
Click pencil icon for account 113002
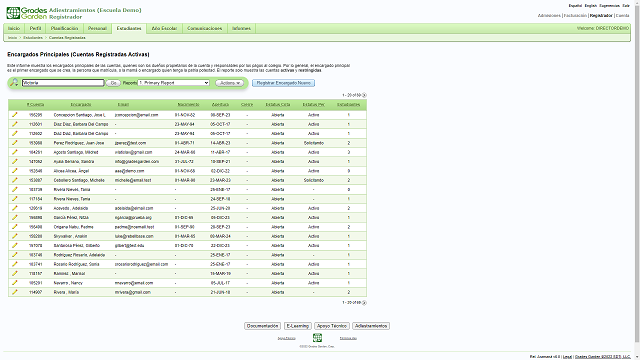15,133
